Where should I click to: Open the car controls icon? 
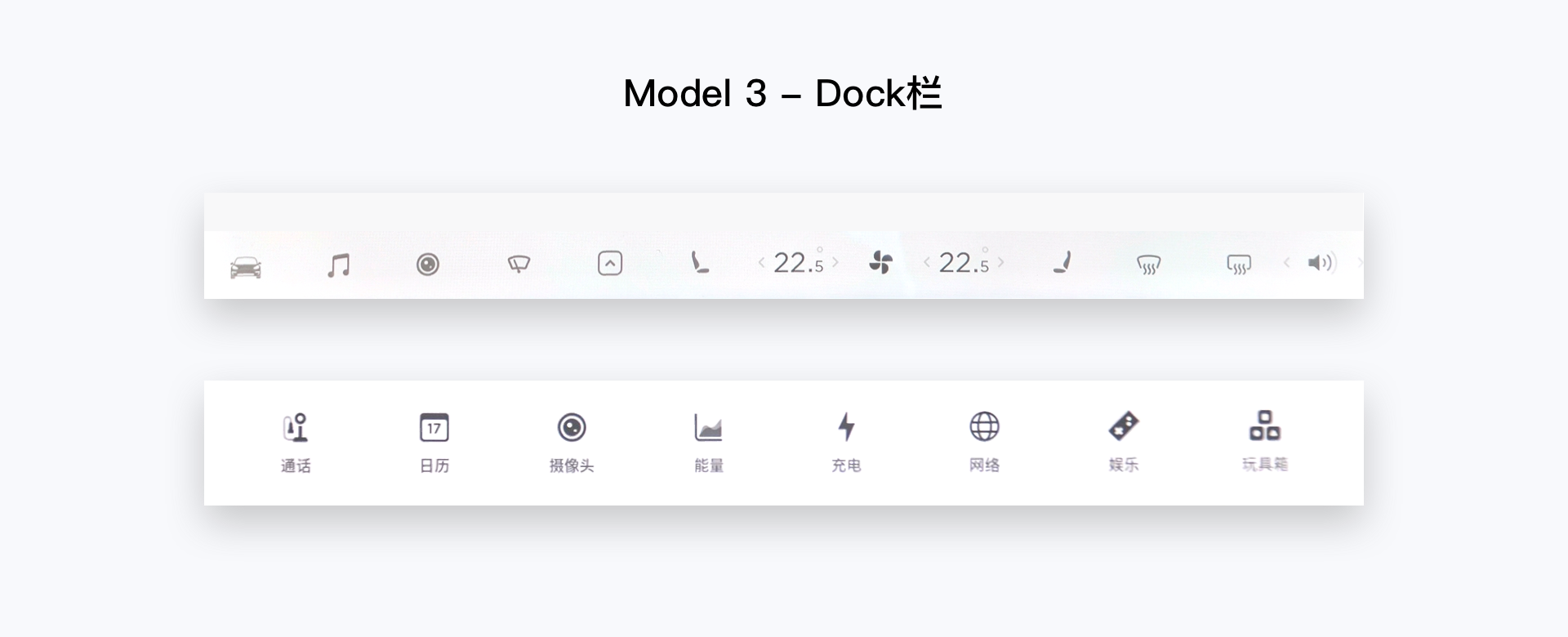(246, 267)
